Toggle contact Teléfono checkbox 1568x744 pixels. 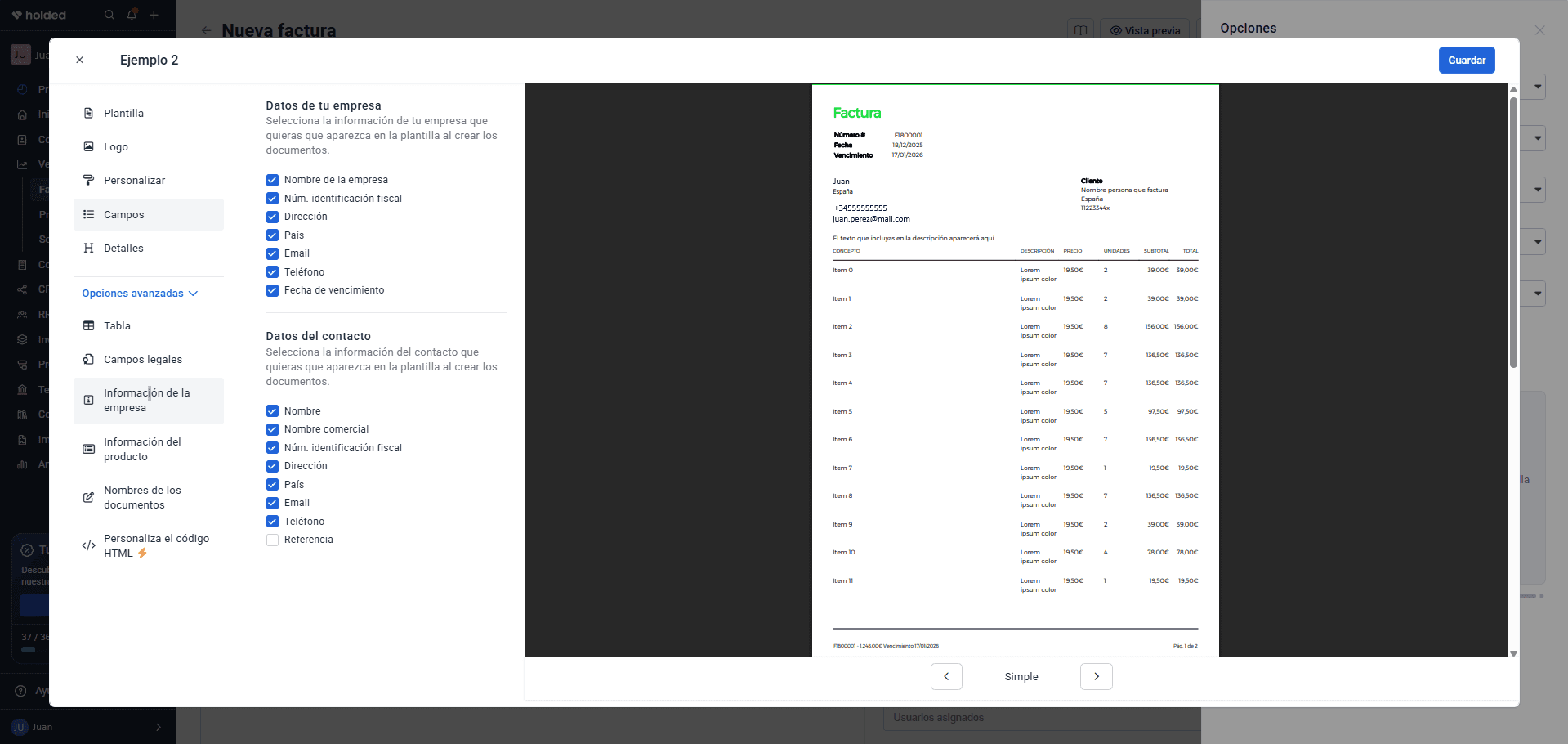point(272,522)
